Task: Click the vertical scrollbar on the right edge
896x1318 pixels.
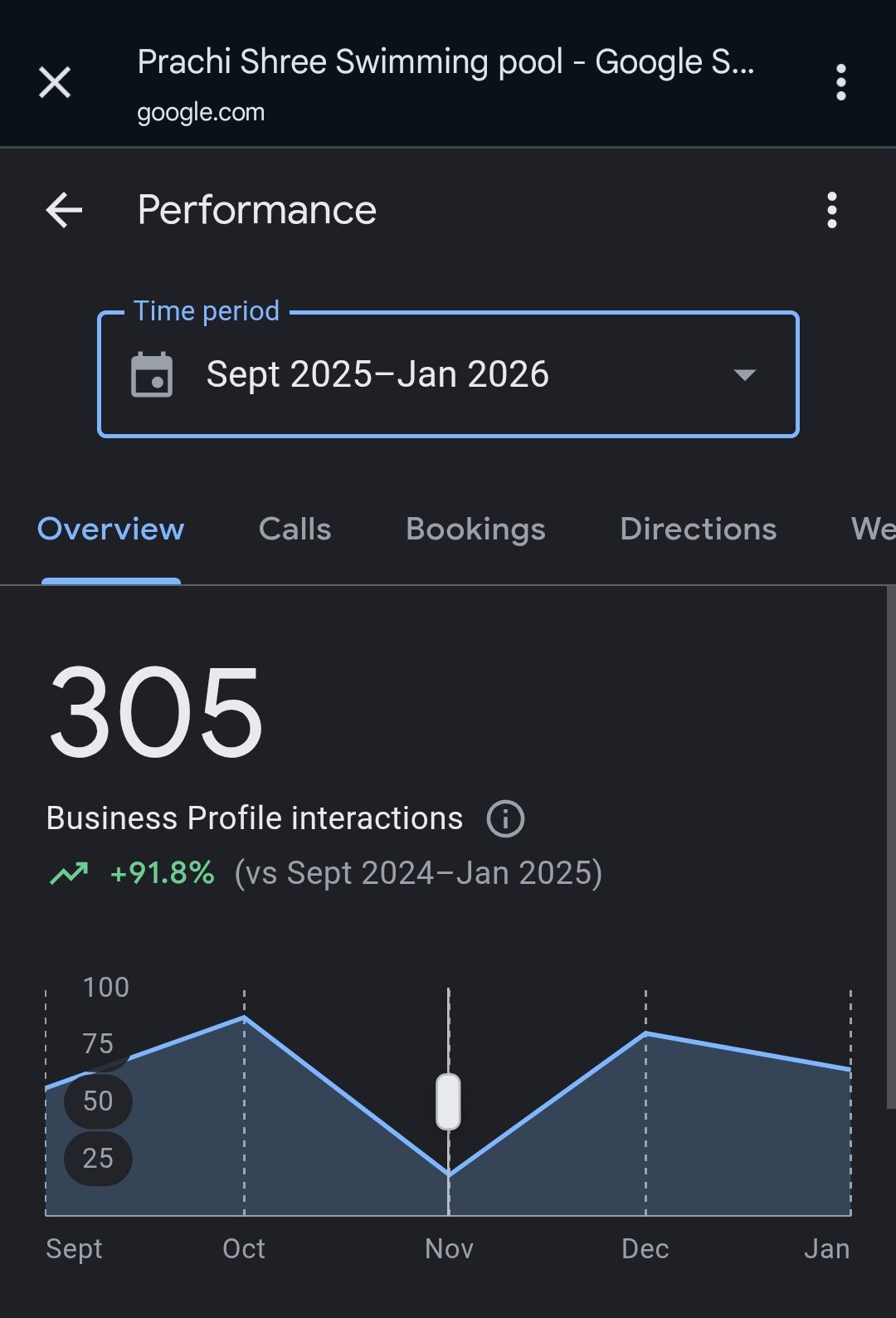Action: (x=890, y=847)
